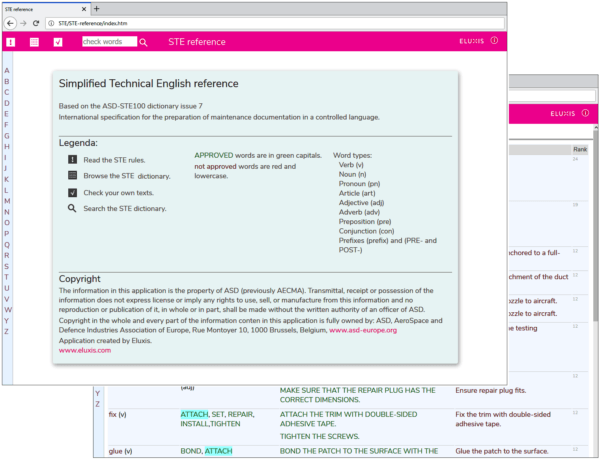Image resolution: width=600 pixels, height=459 pixels.
Task: Click the search magnifier icon
Action: click(143, 42)
